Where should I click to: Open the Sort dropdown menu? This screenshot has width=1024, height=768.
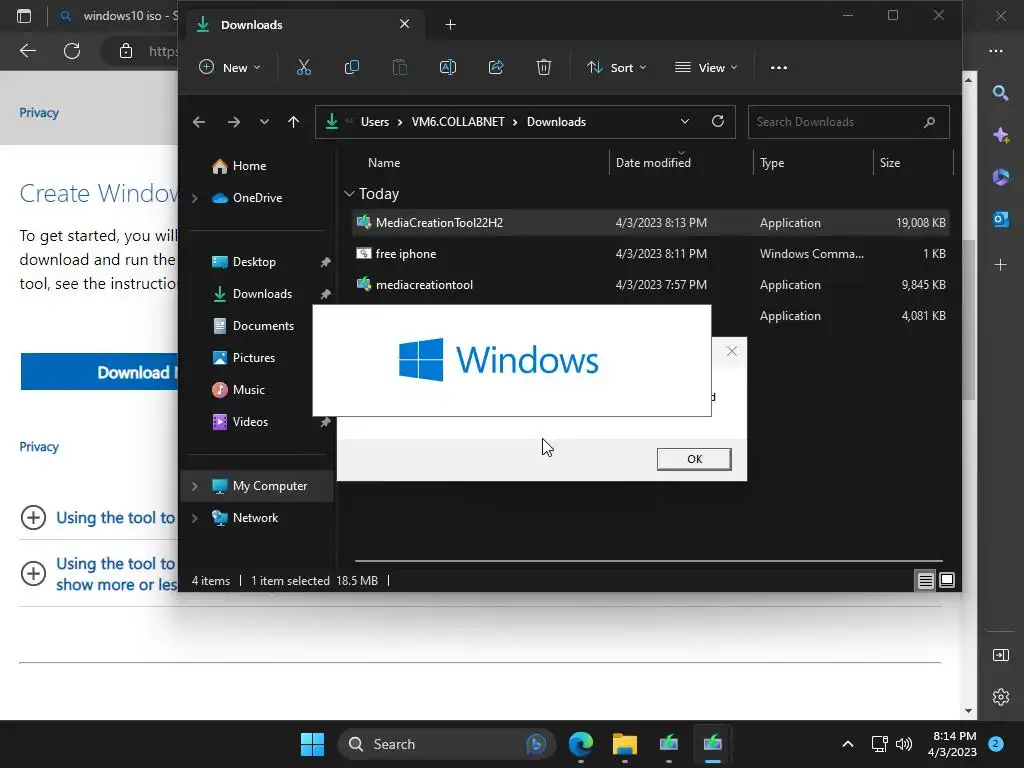coord(616,67)
